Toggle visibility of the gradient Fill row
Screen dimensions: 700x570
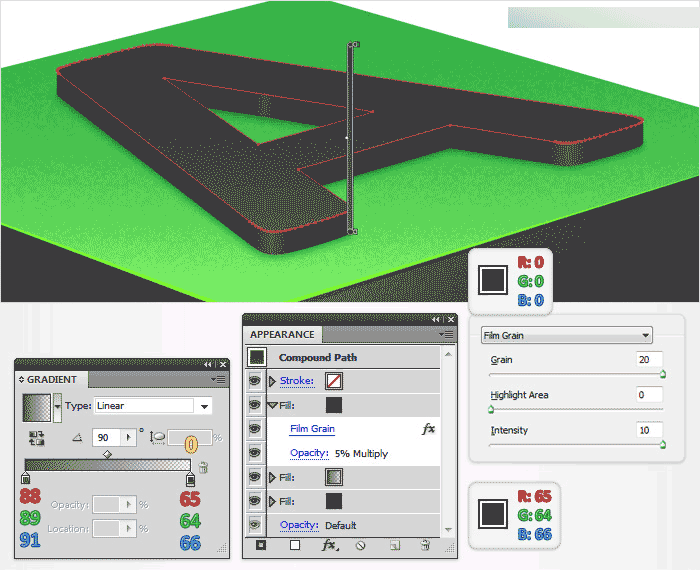(x=255, y=477)
